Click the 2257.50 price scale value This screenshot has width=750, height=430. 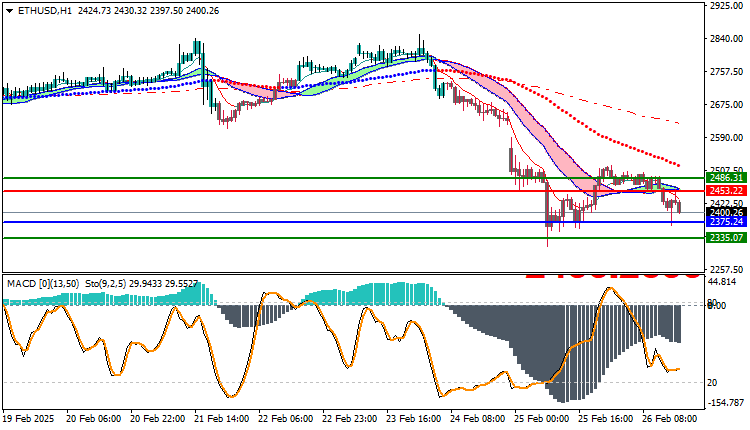727,270
